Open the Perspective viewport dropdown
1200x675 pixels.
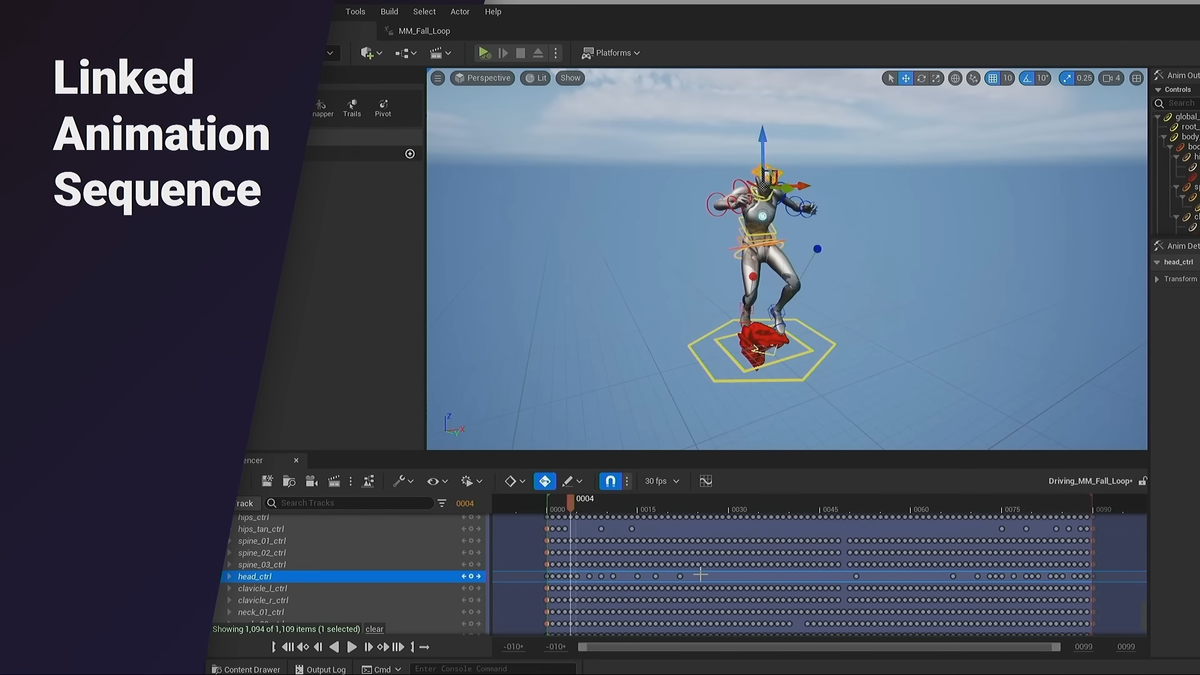click(x=483, y=77)
